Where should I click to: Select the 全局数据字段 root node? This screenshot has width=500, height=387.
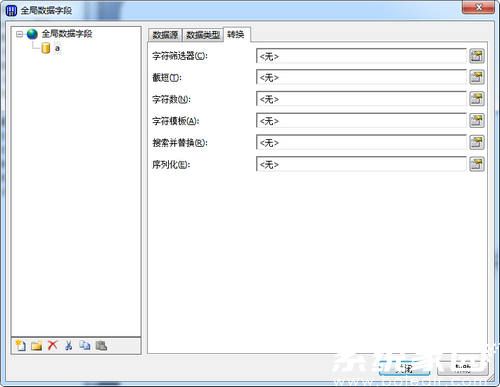[x=67, y=34]
